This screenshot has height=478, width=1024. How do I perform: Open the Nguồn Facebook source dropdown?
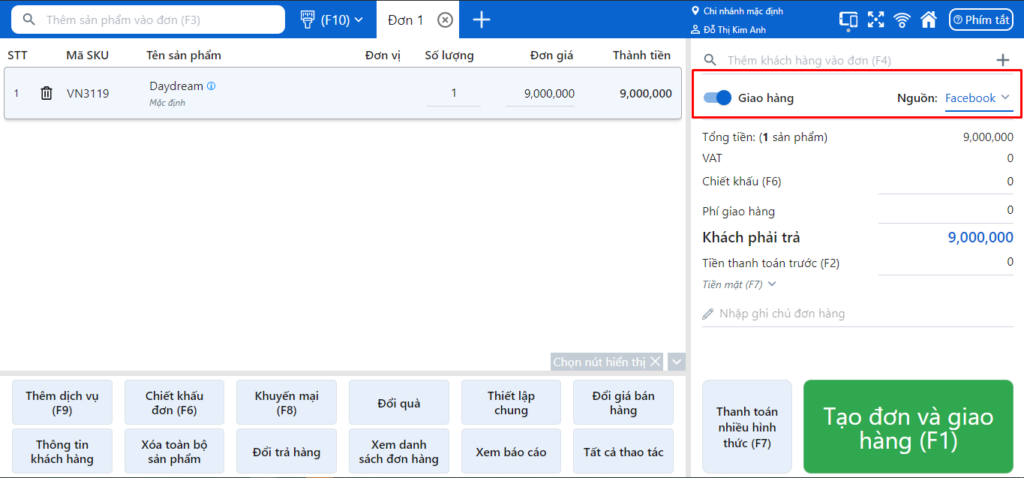[977, 97]
